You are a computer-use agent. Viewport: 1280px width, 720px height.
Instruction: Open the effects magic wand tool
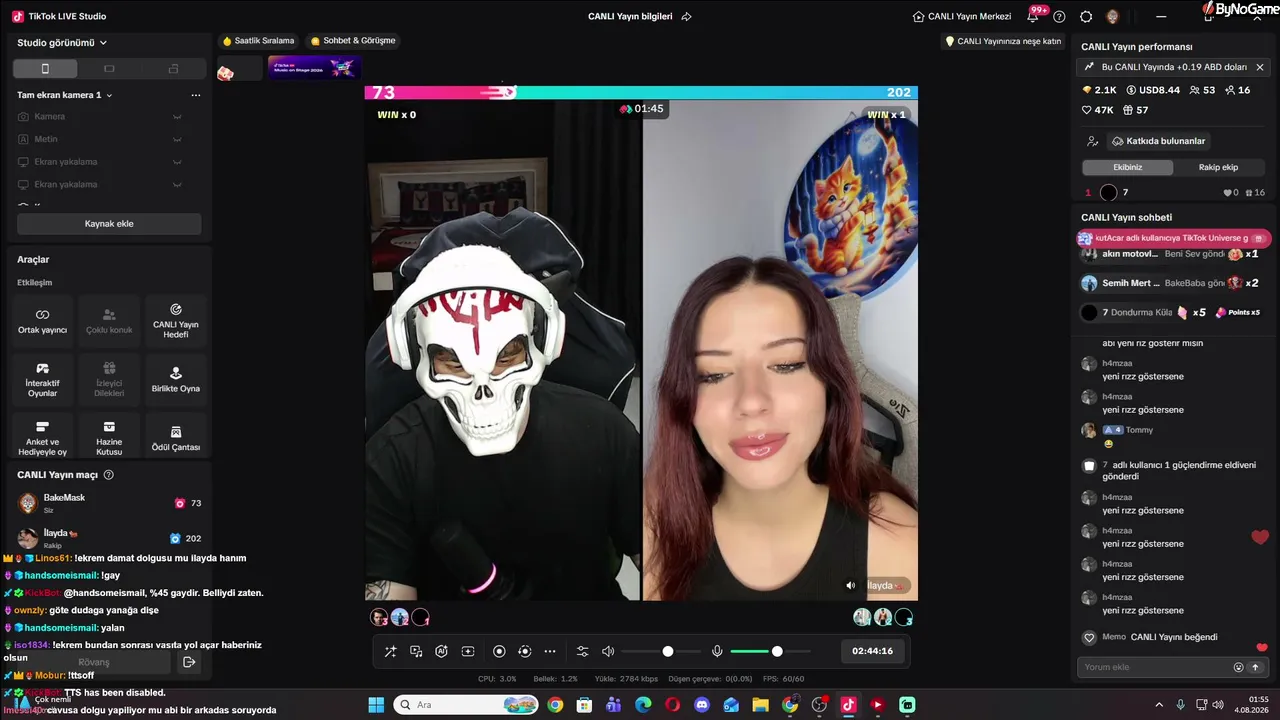pos(390,651)
